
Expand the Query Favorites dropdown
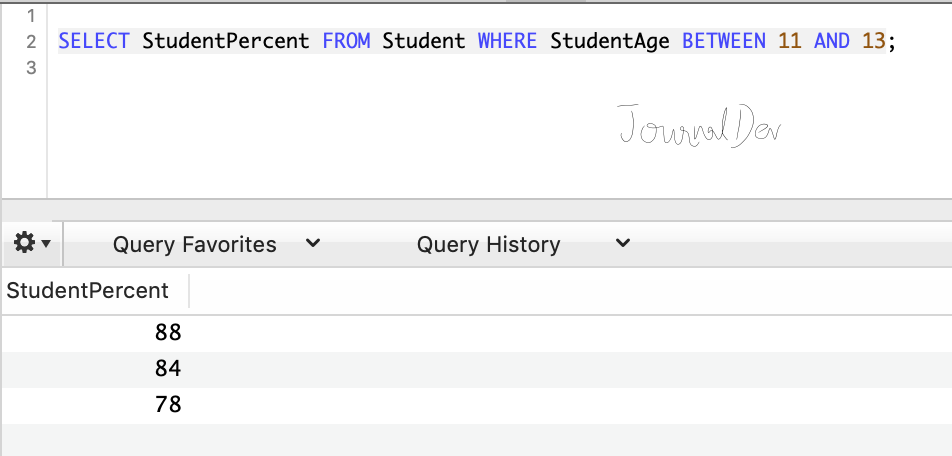(x=216, y=244)
